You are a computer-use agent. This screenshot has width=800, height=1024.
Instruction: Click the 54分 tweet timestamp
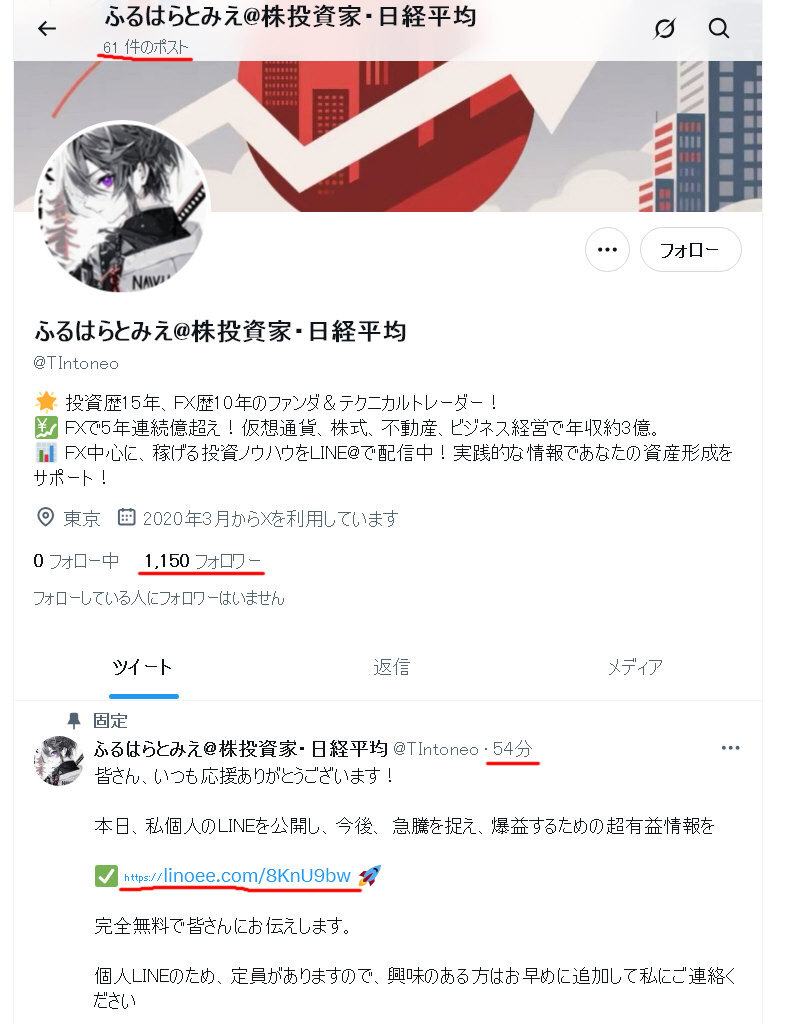coord(513,749)
